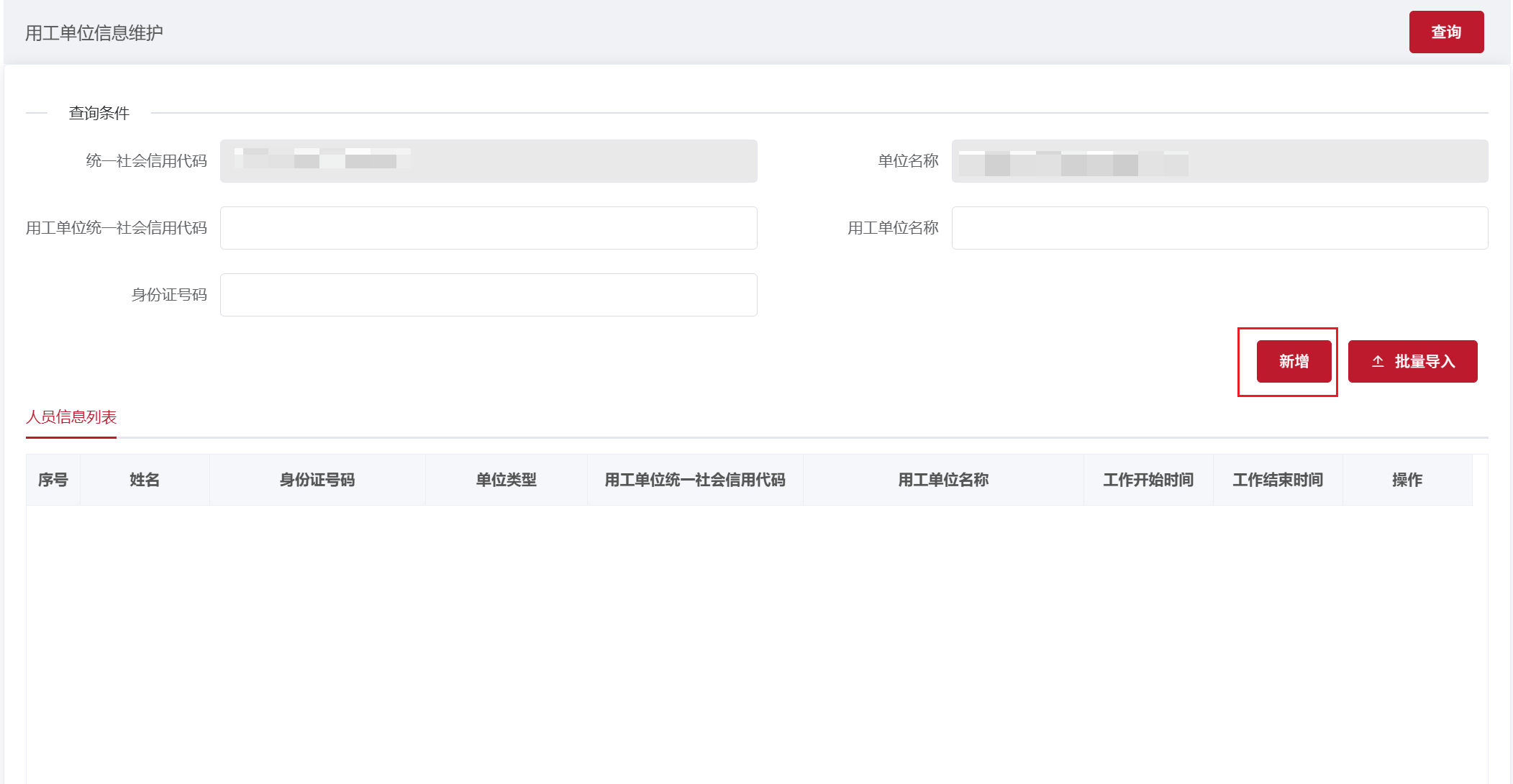The width and height of the screenshot is (1513, 784).
Task: Click the disabled 统一社会信用代码 field
Action: 489,161
